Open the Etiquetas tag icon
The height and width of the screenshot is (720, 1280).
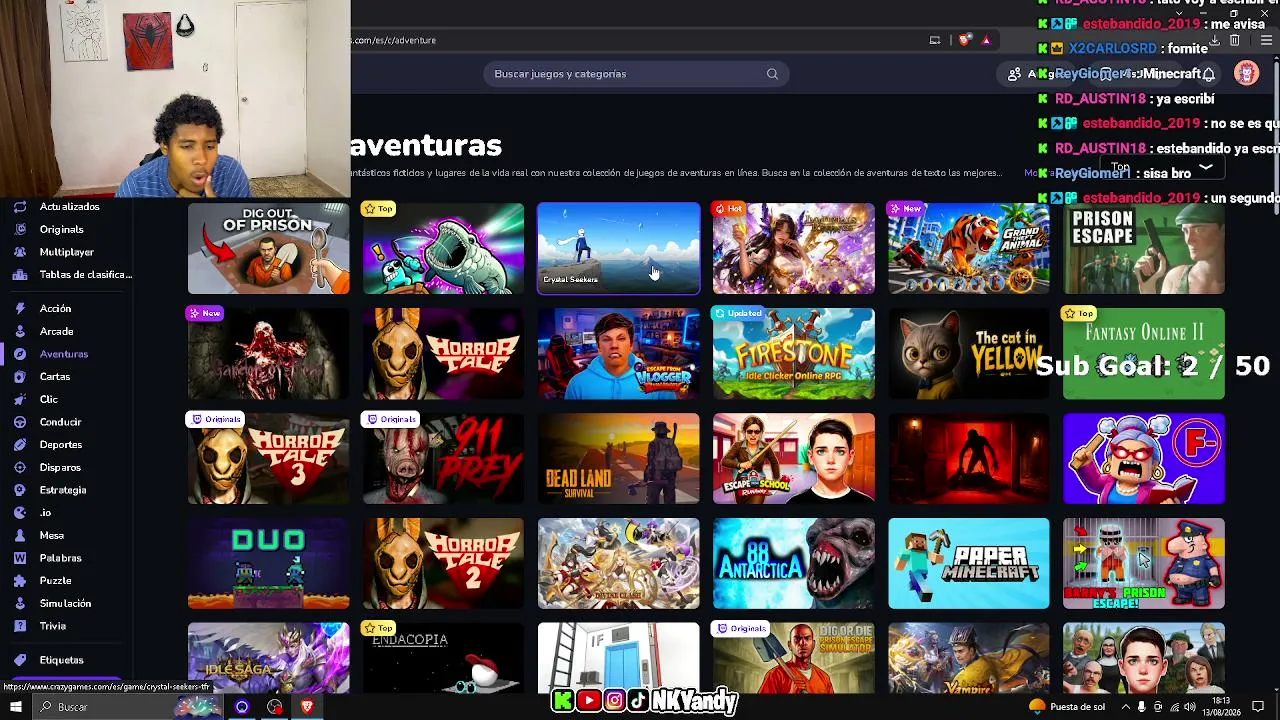tap(20, 660)
